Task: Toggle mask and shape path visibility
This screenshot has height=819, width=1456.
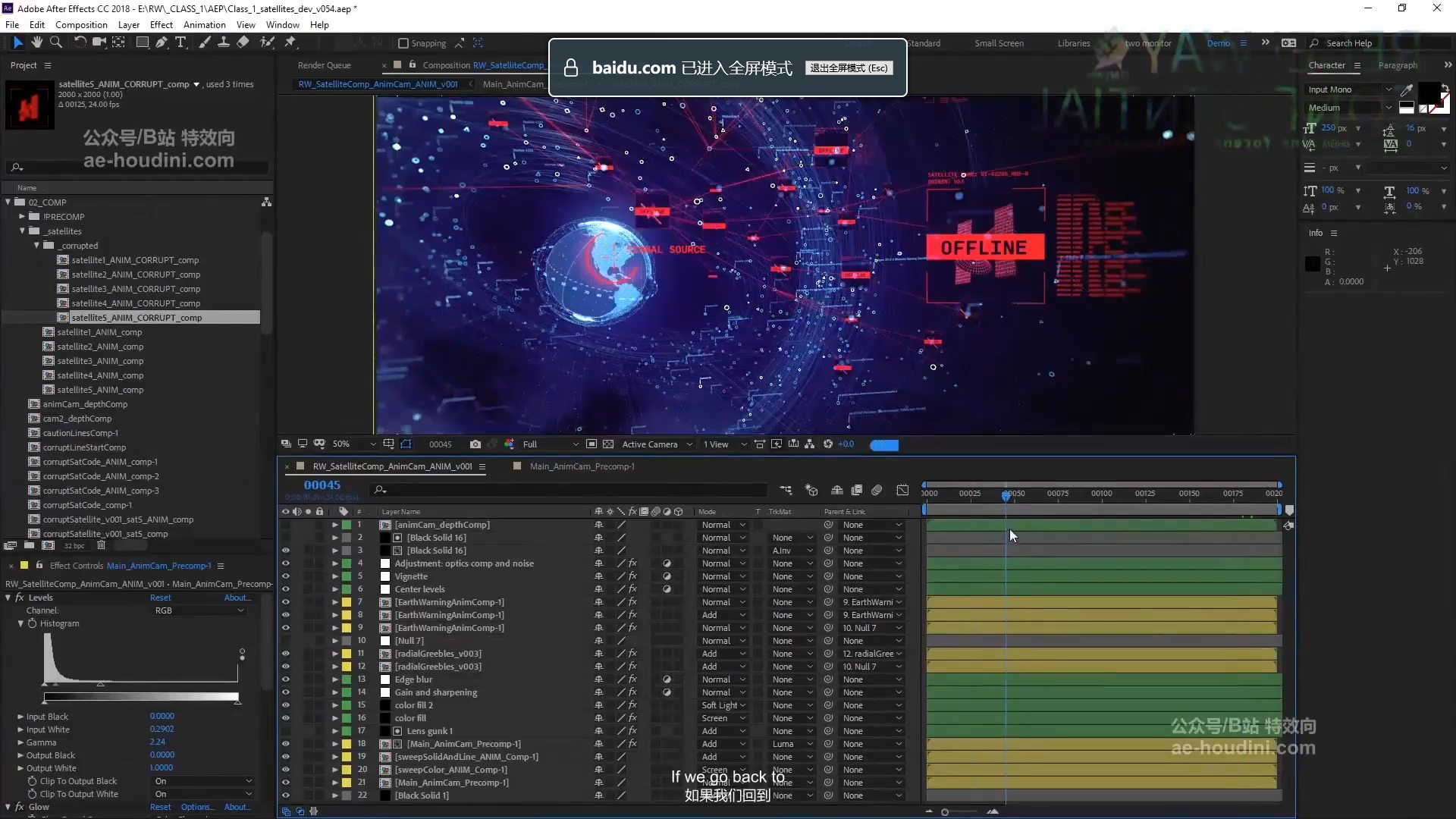Action: (406, 444)
